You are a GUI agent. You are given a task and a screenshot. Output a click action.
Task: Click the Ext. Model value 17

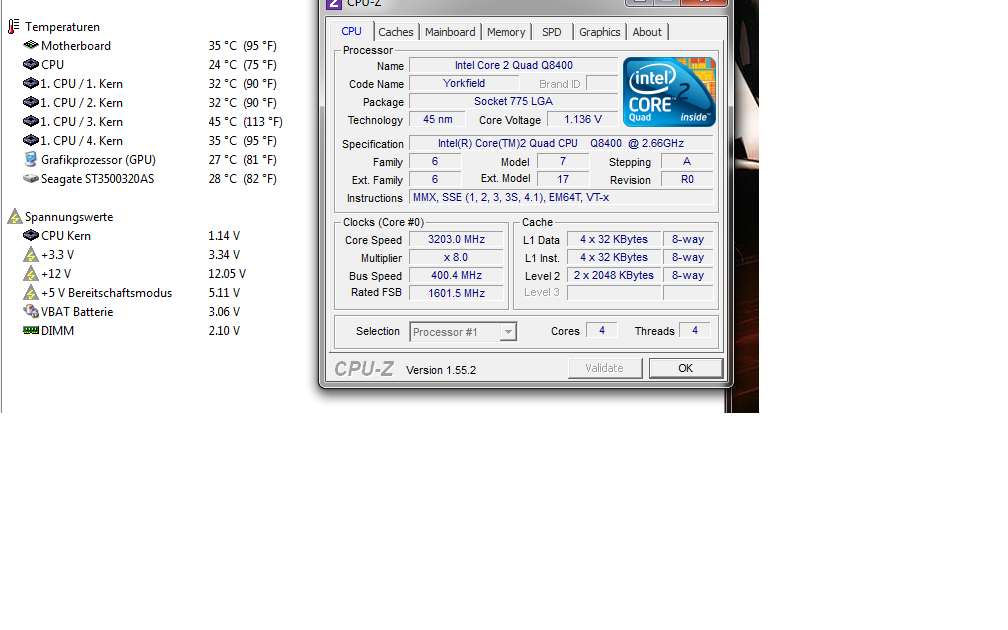[563, 179]
